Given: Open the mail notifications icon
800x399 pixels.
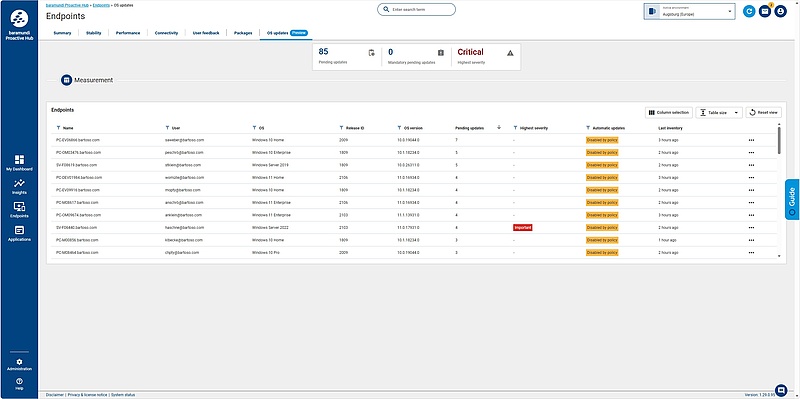Looking at the screenshot, I should point(765,11).
